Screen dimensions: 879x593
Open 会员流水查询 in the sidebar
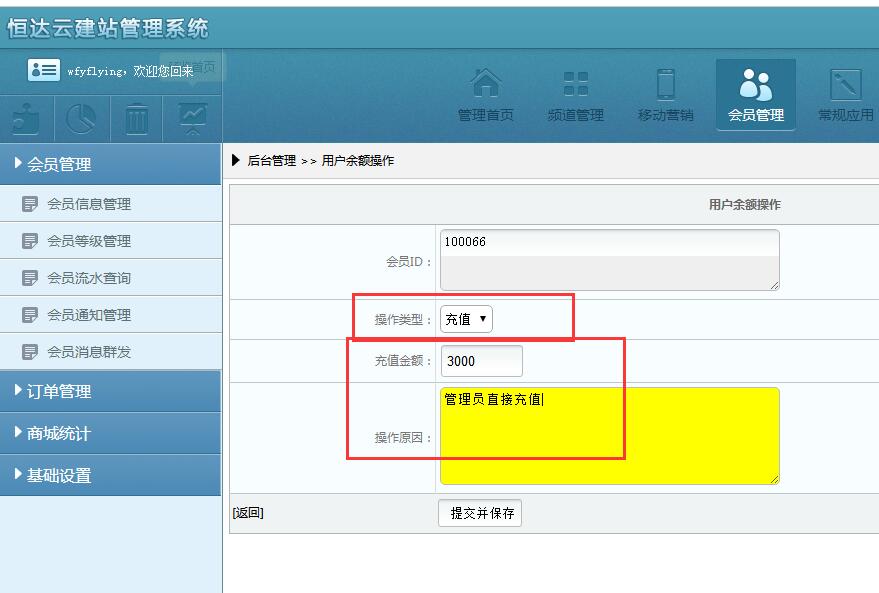(x=89, y=278)
